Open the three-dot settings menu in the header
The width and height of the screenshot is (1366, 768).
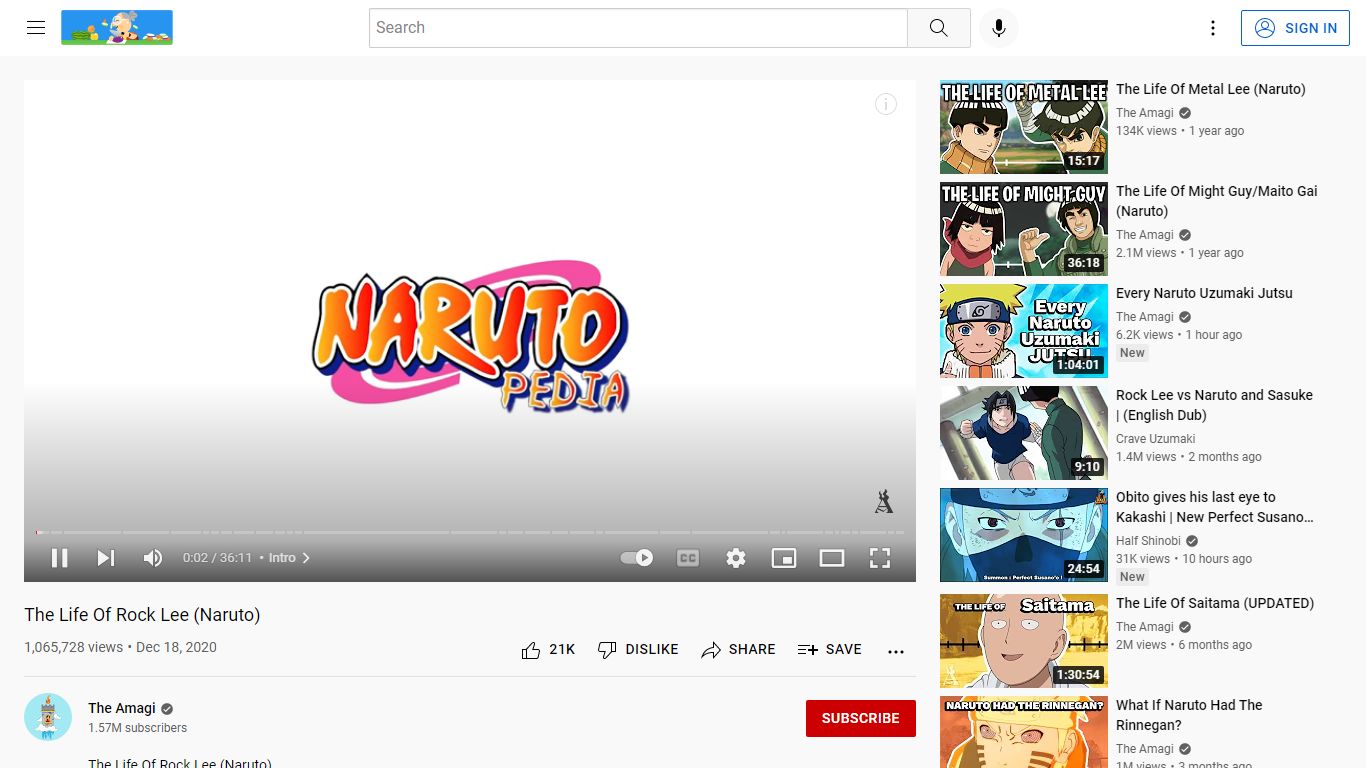(1213, 28)
